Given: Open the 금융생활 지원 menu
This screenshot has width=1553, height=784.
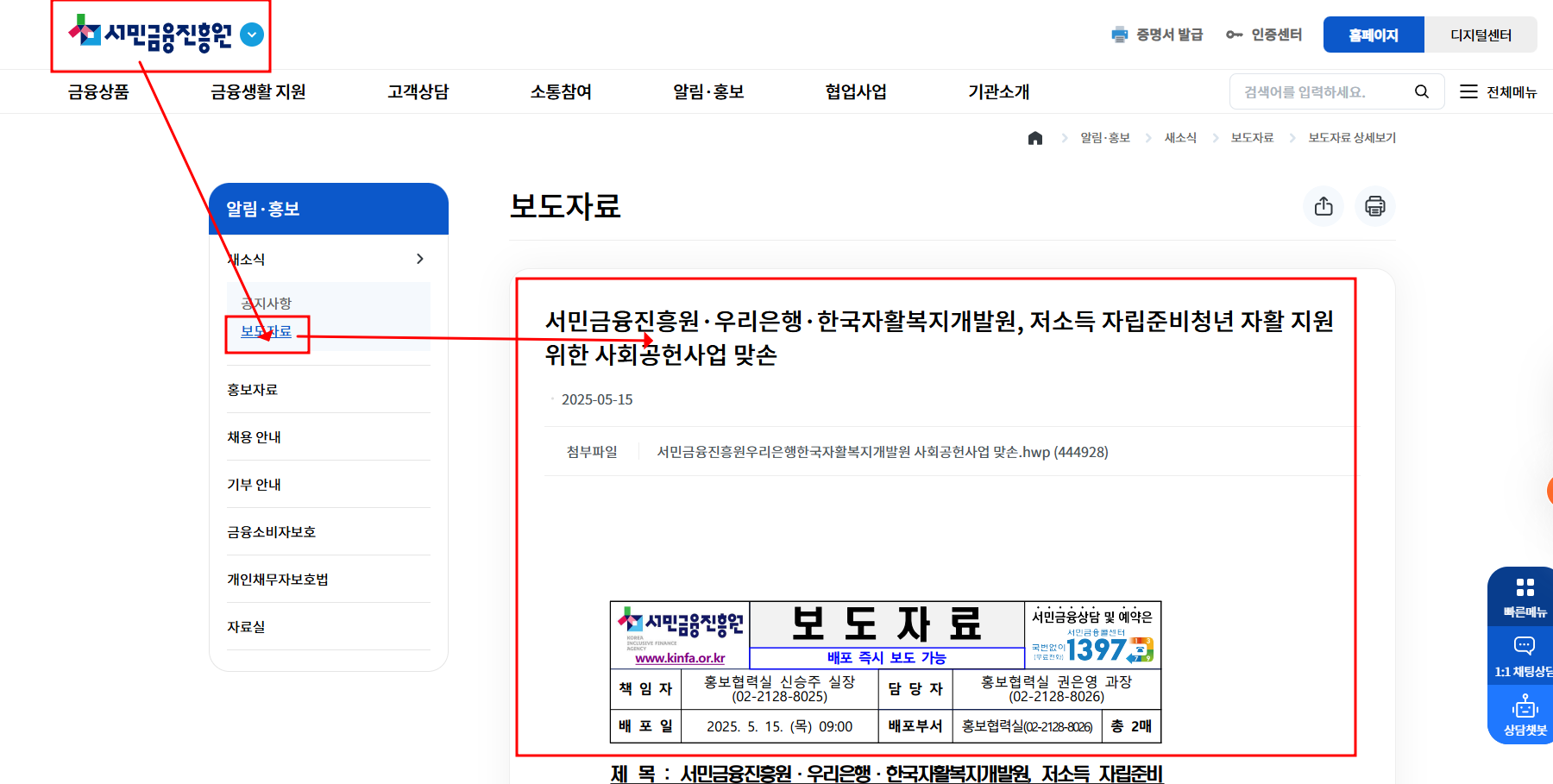Looking at the screenshot, I should tap(258, 91).
